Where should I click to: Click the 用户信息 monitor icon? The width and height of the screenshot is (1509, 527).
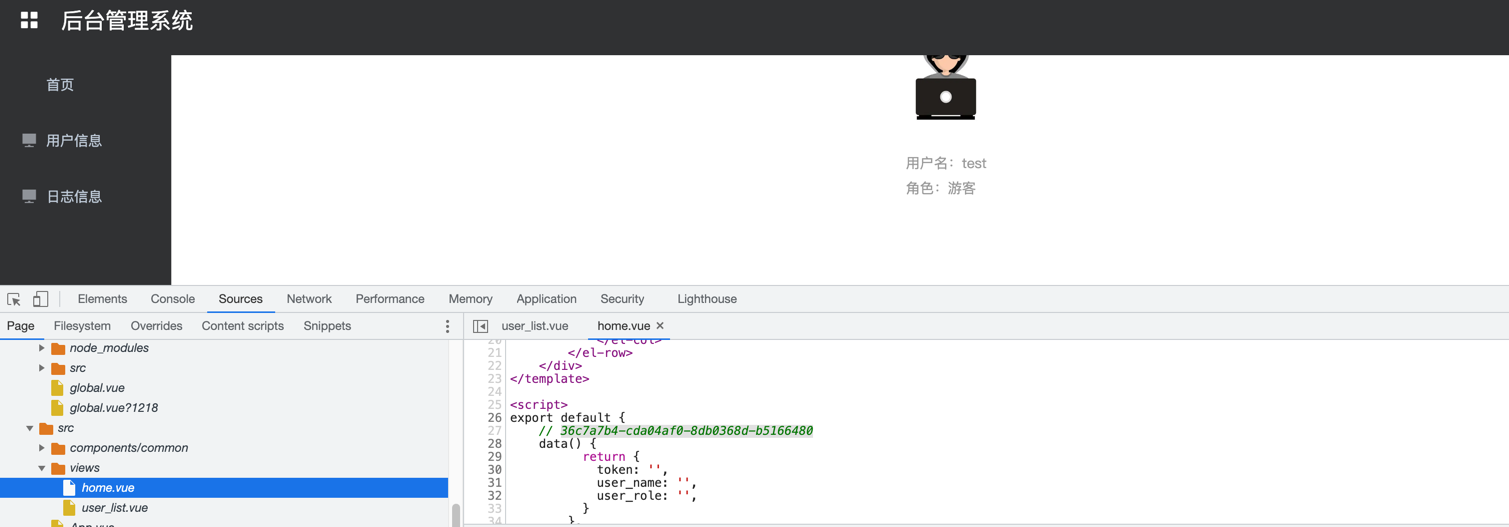tap(29, 141)
